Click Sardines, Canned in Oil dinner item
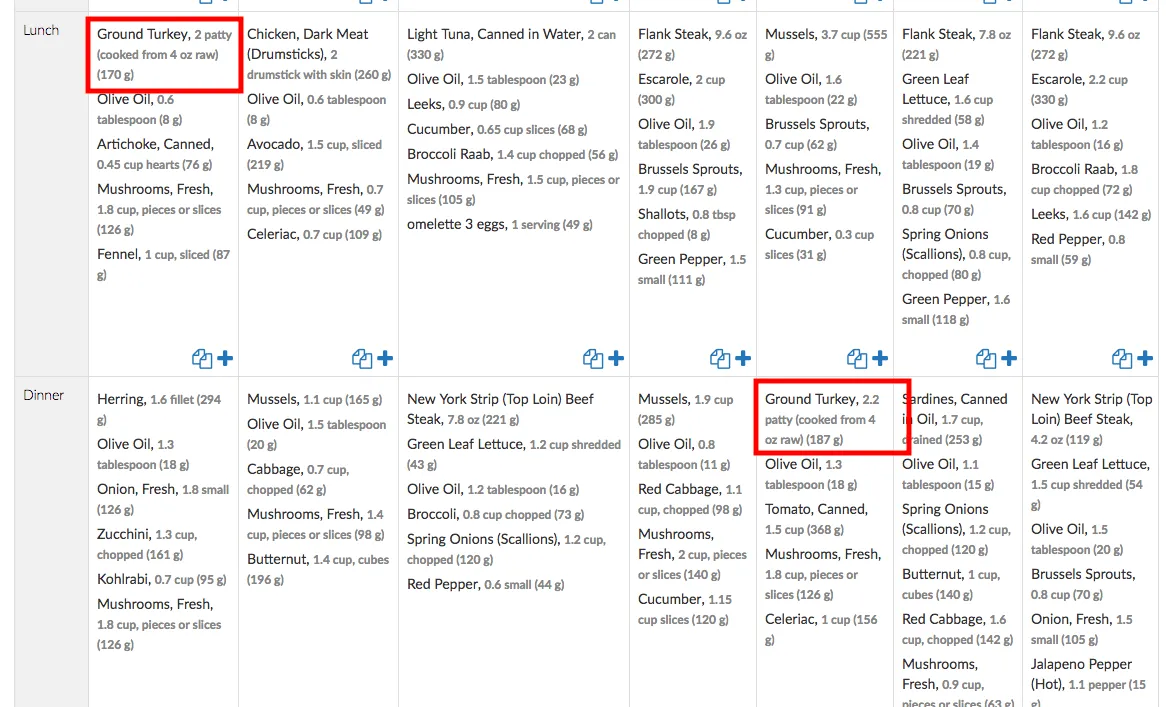1166x707 pixels. (954, 399)
